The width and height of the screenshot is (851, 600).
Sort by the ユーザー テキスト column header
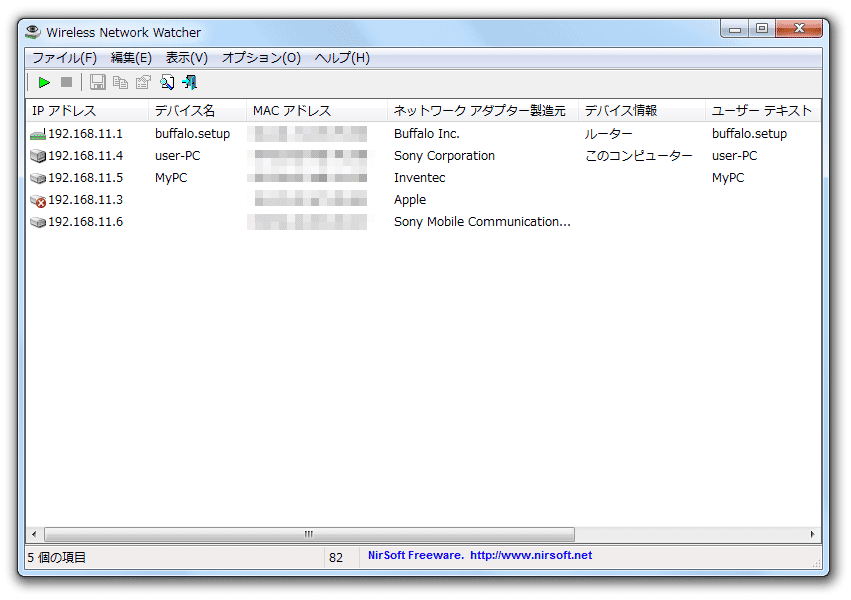pos(763,111)
